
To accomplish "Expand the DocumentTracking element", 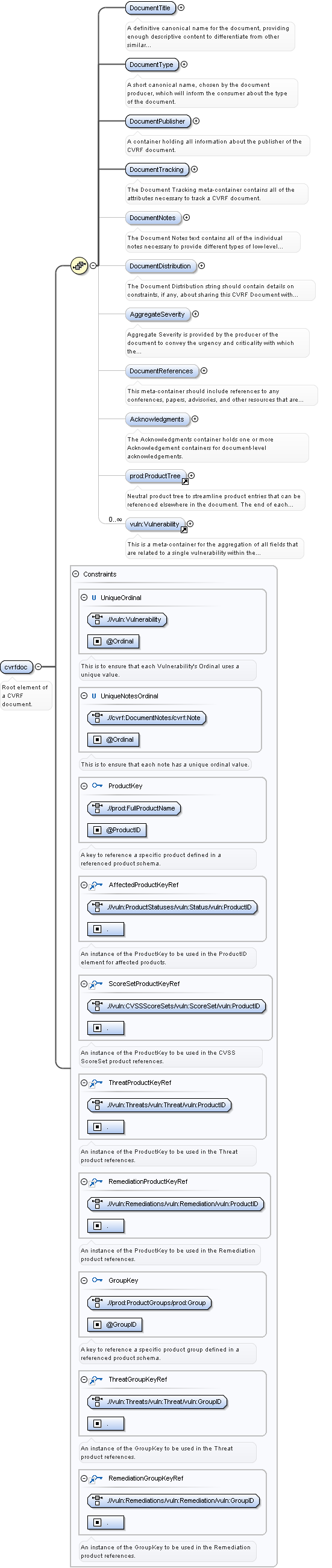I will [194, 169].
